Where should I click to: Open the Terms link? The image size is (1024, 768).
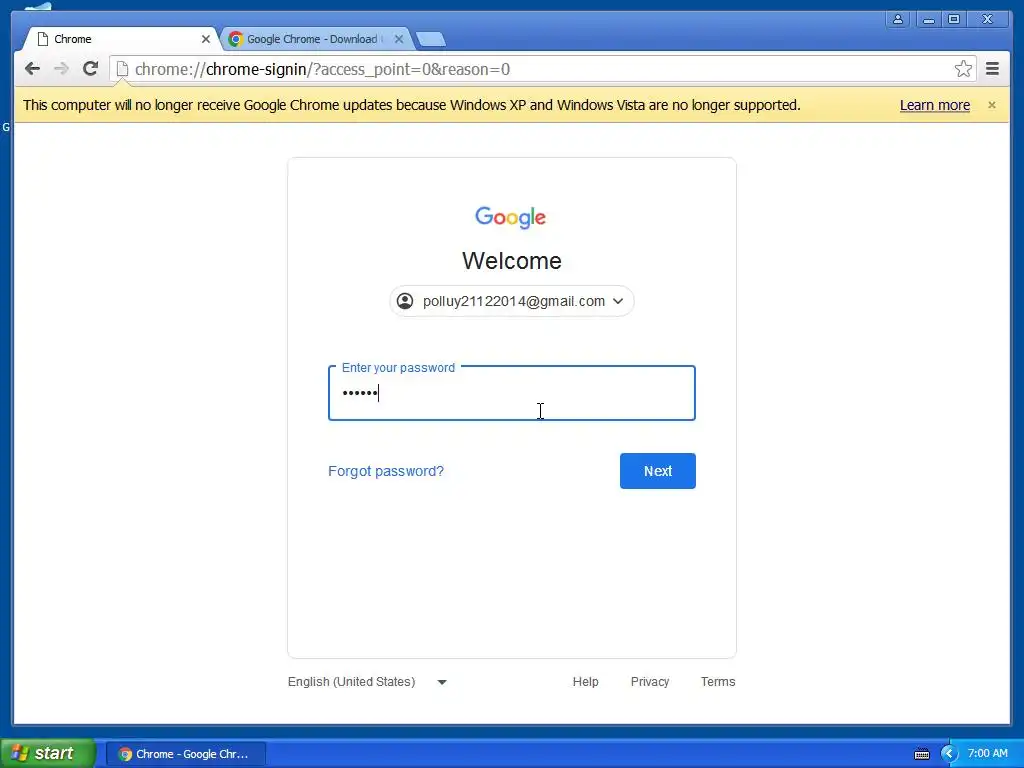coord(718,682)
